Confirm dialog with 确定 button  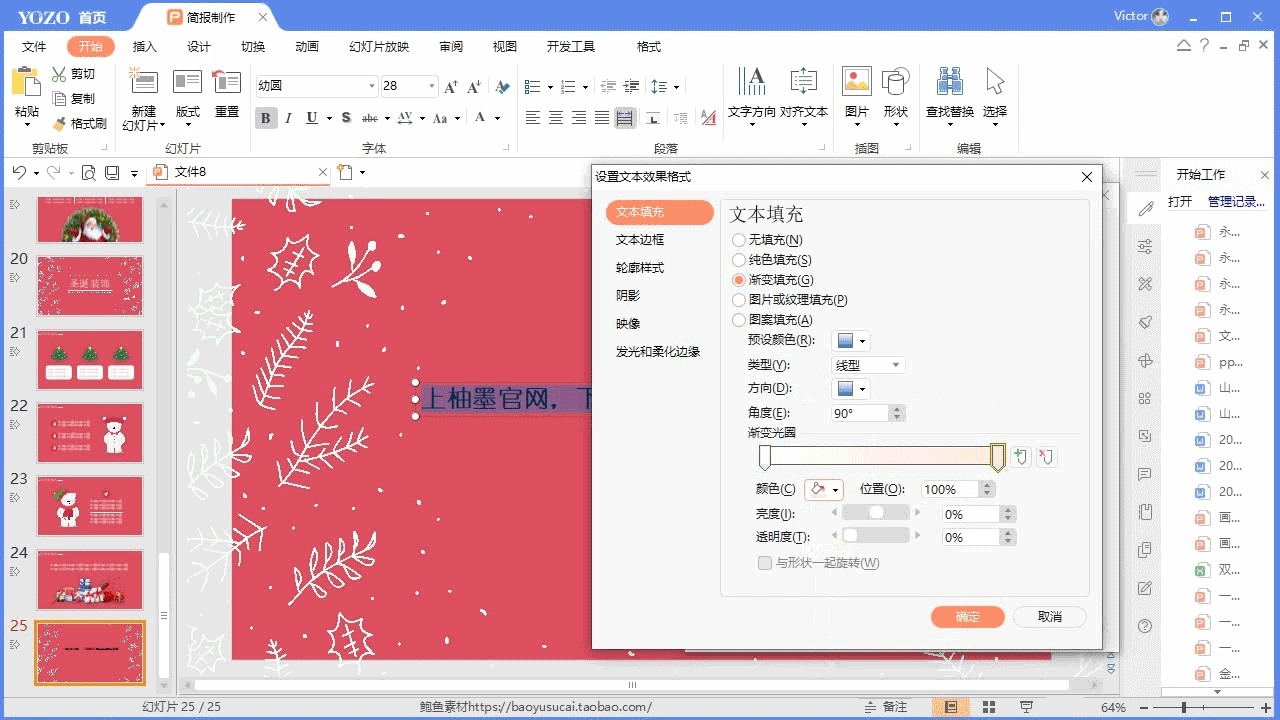point(967,617)
